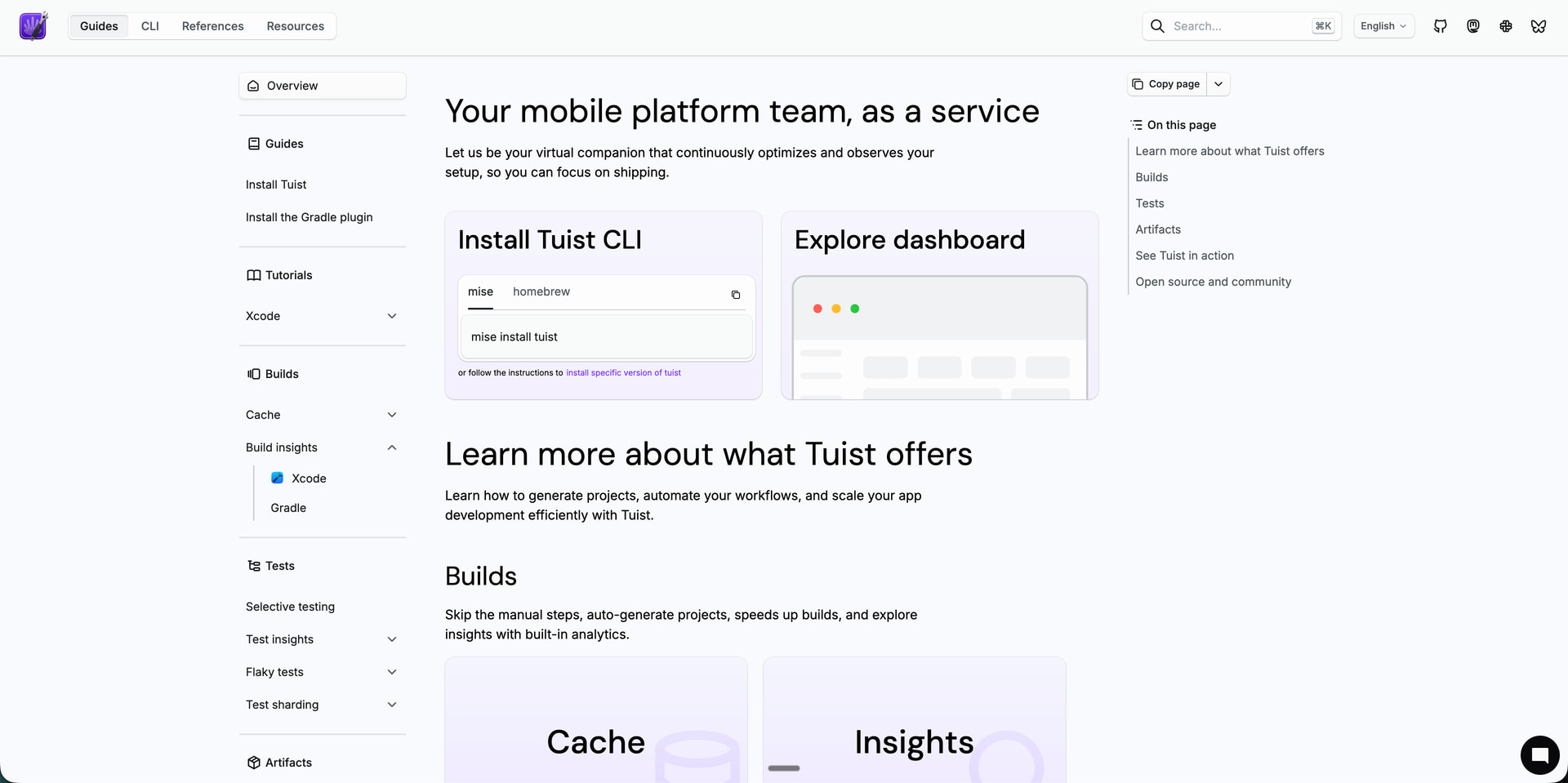Follow the install specific version link
1568x783 pixels.
tap(623, 373)
